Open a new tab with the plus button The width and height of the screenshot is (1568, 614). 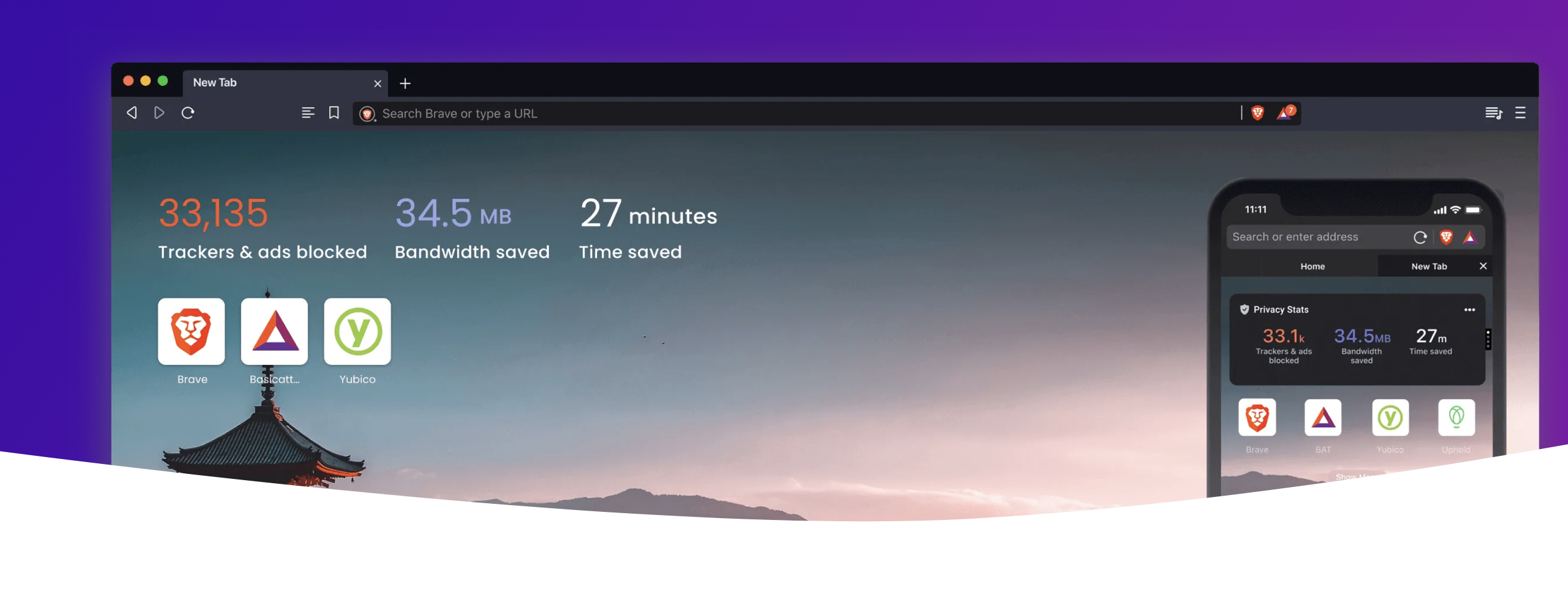[405, 83]
